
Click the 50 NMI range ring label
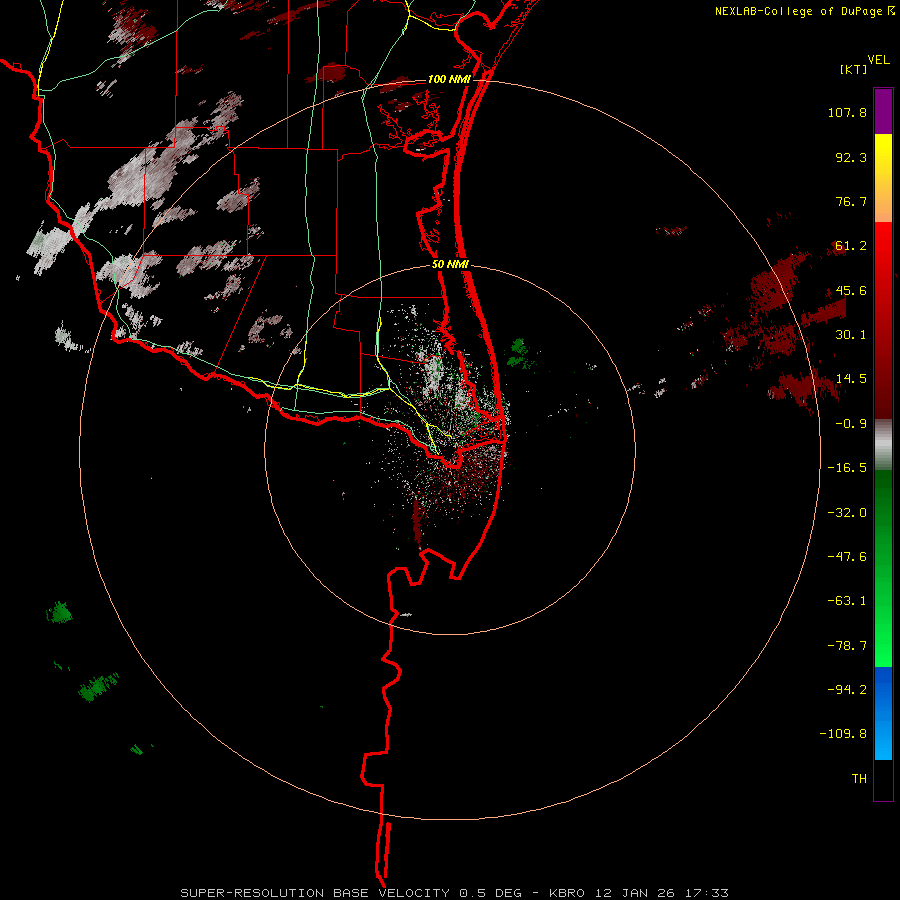tap(450, 265)
